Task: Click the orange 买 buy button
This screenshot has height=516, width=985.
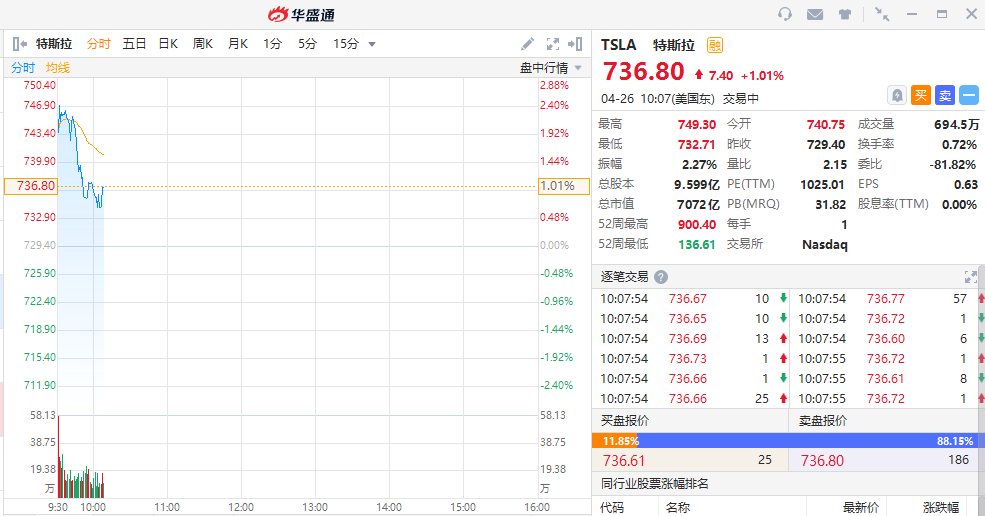Action: coord(921,95)
